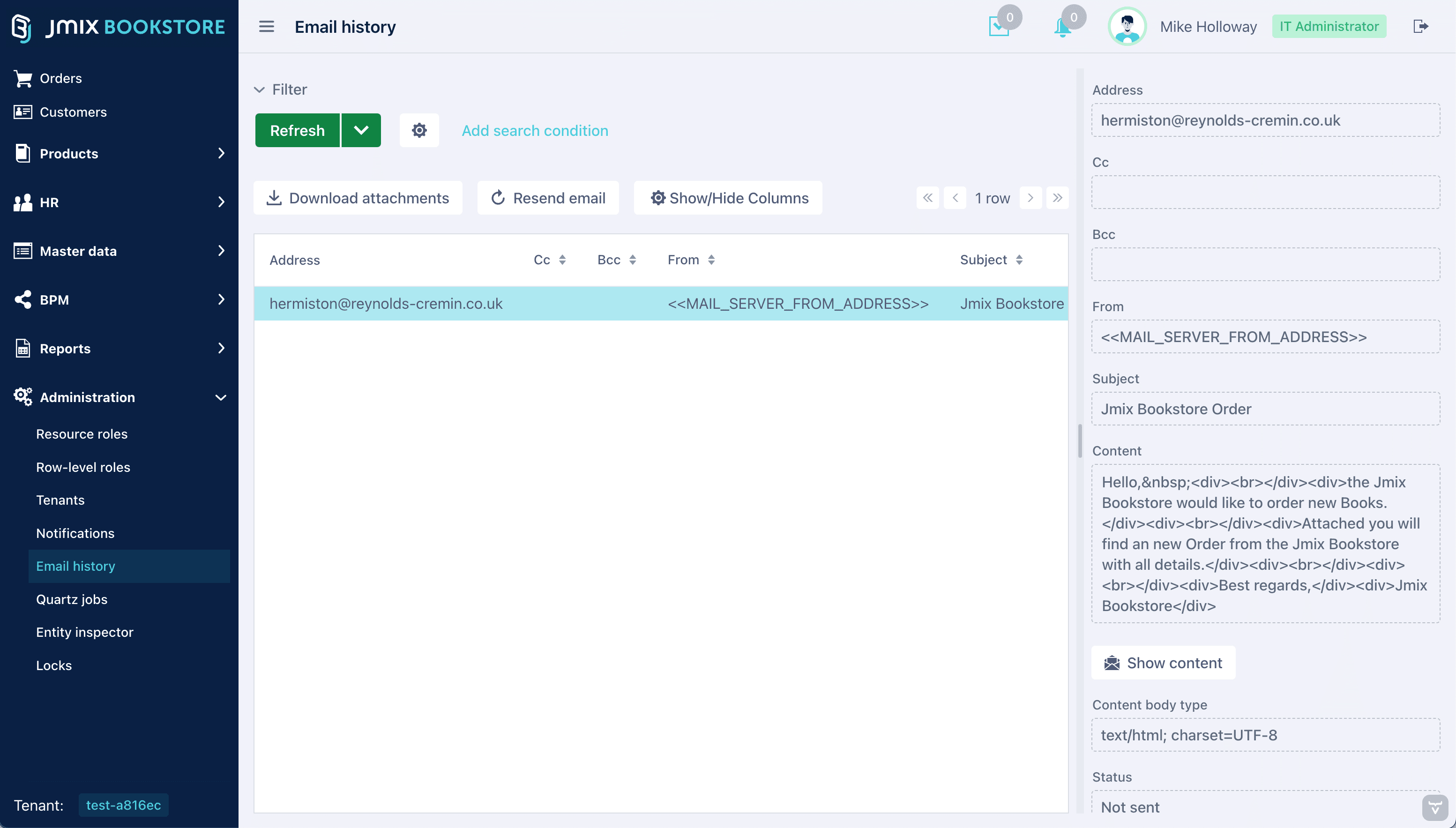Click Mike Holloway's avatar picture
The image size is (1456, 828).
pos(1127,27)
